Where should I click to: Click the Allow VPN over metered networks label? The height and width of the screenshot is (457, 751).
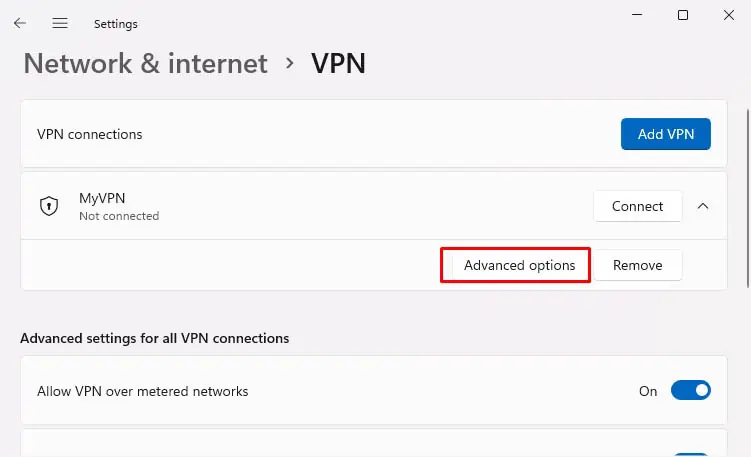click(142, 391)
